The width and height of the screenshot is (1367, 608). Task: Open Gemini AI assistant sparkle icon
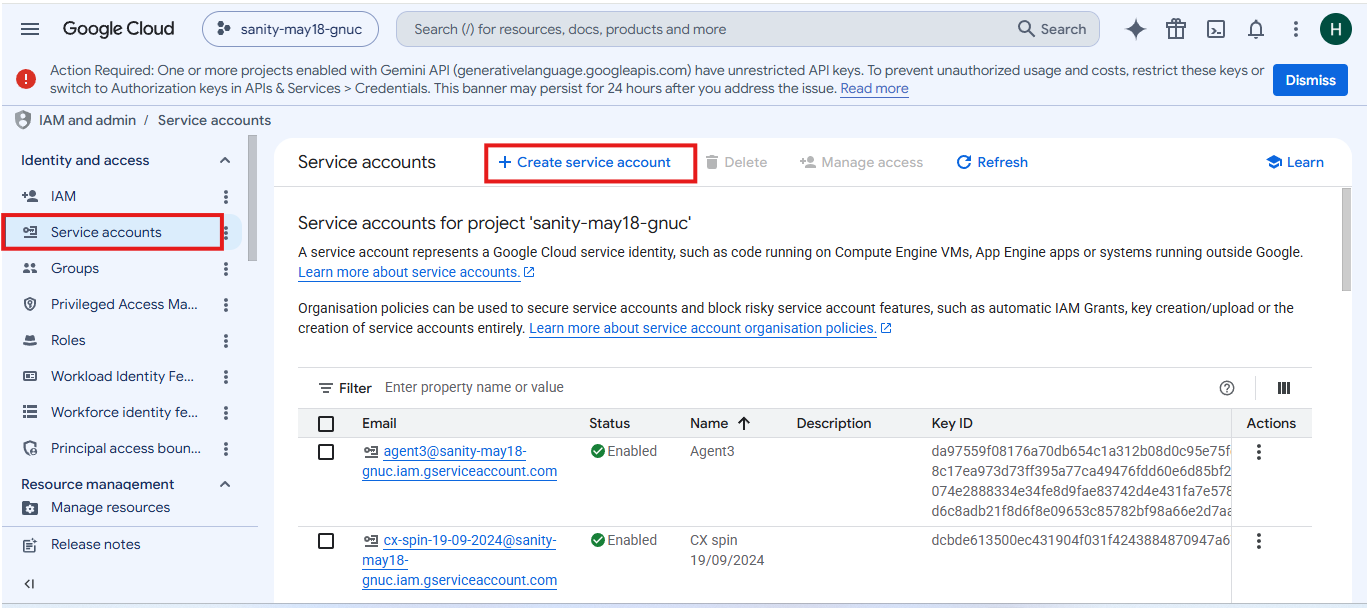point(1136,29)
